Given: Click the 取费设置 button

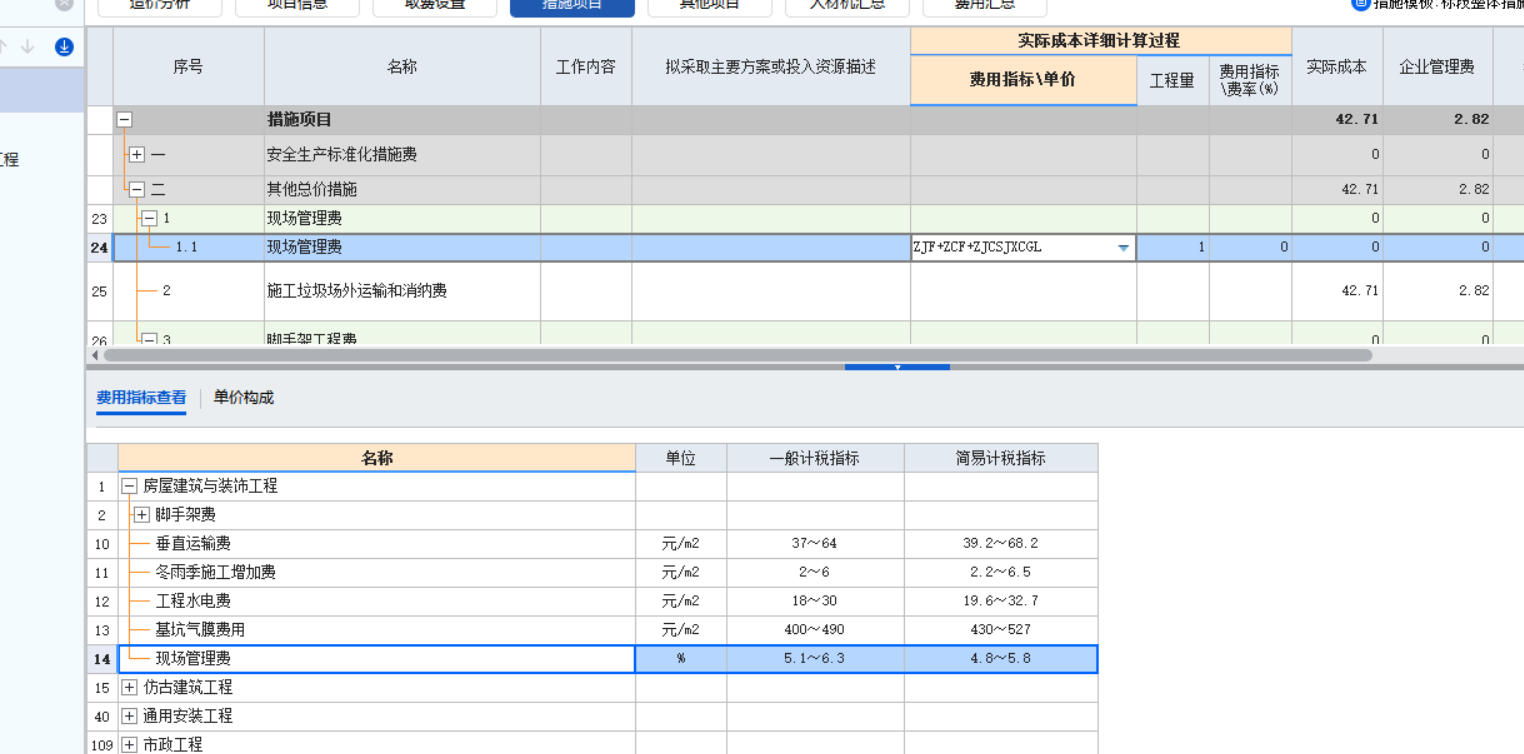Looking at the screenshot, I should click(434, 4).
